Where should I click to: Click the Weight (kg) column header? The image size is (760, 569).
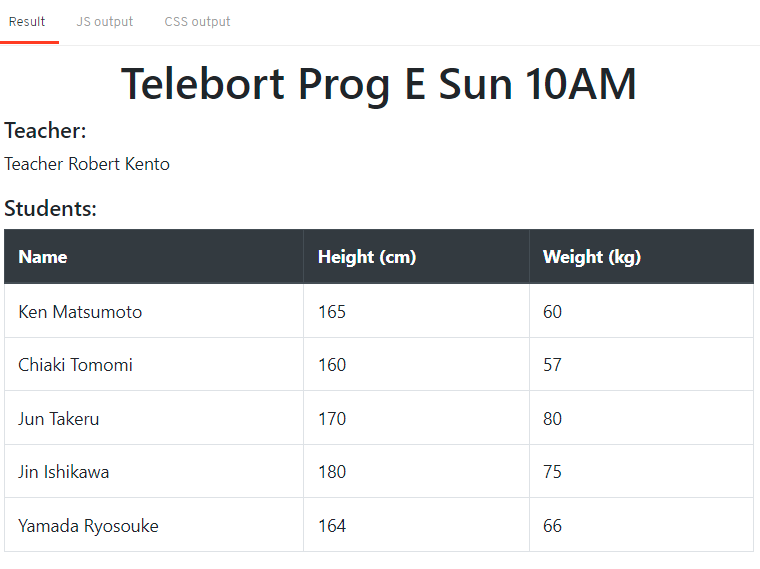point(592,257)
